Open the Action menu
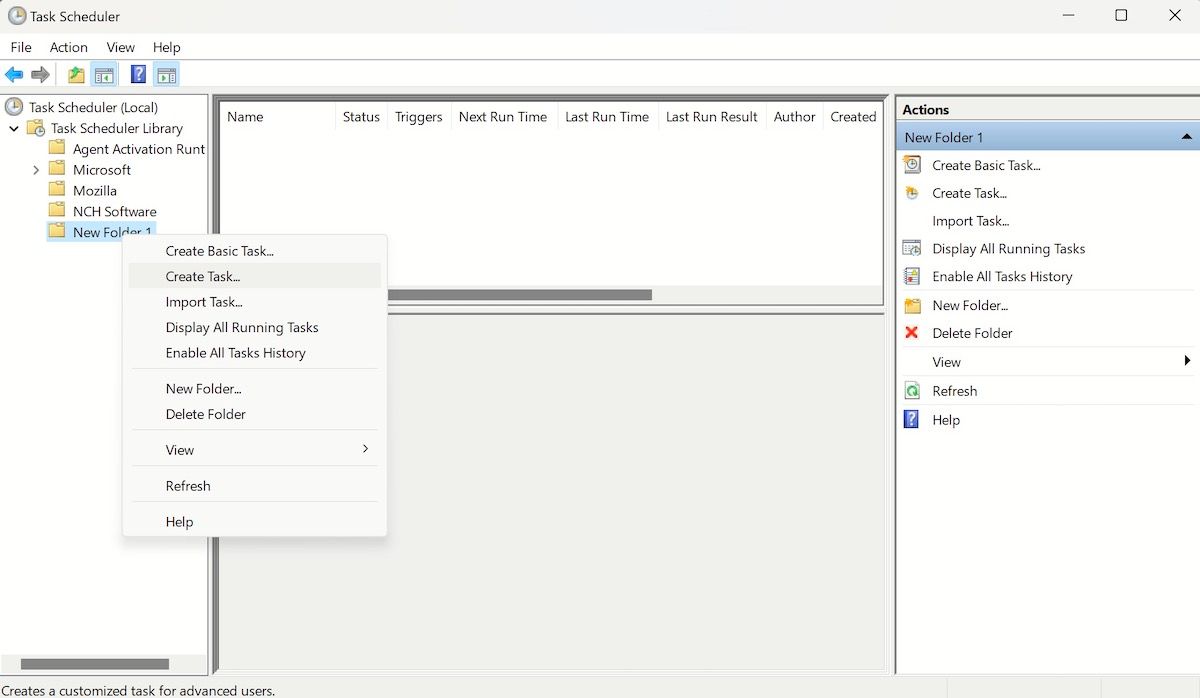 click(68, 47)
